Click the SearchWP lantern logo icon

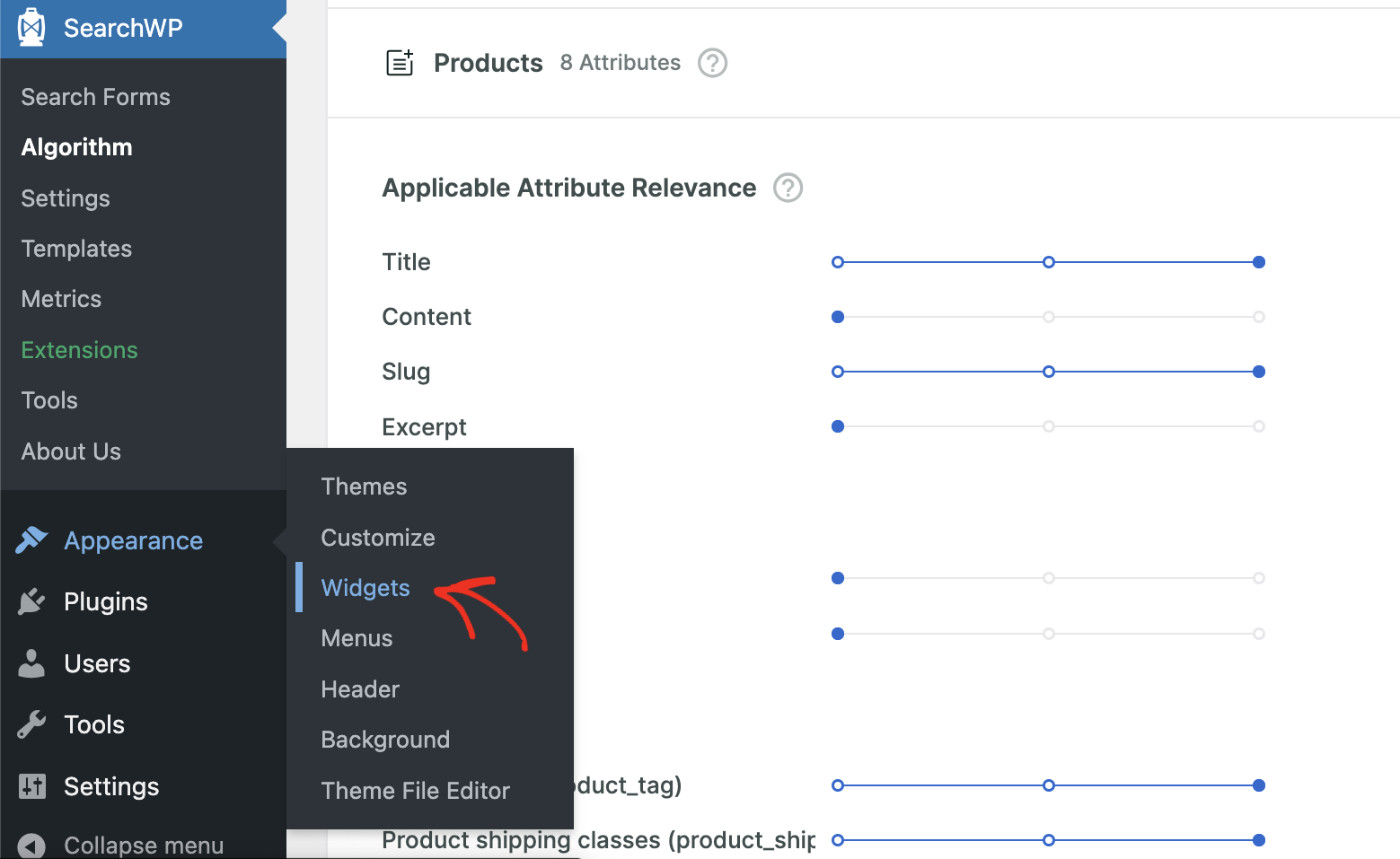(x=31, y=27)
